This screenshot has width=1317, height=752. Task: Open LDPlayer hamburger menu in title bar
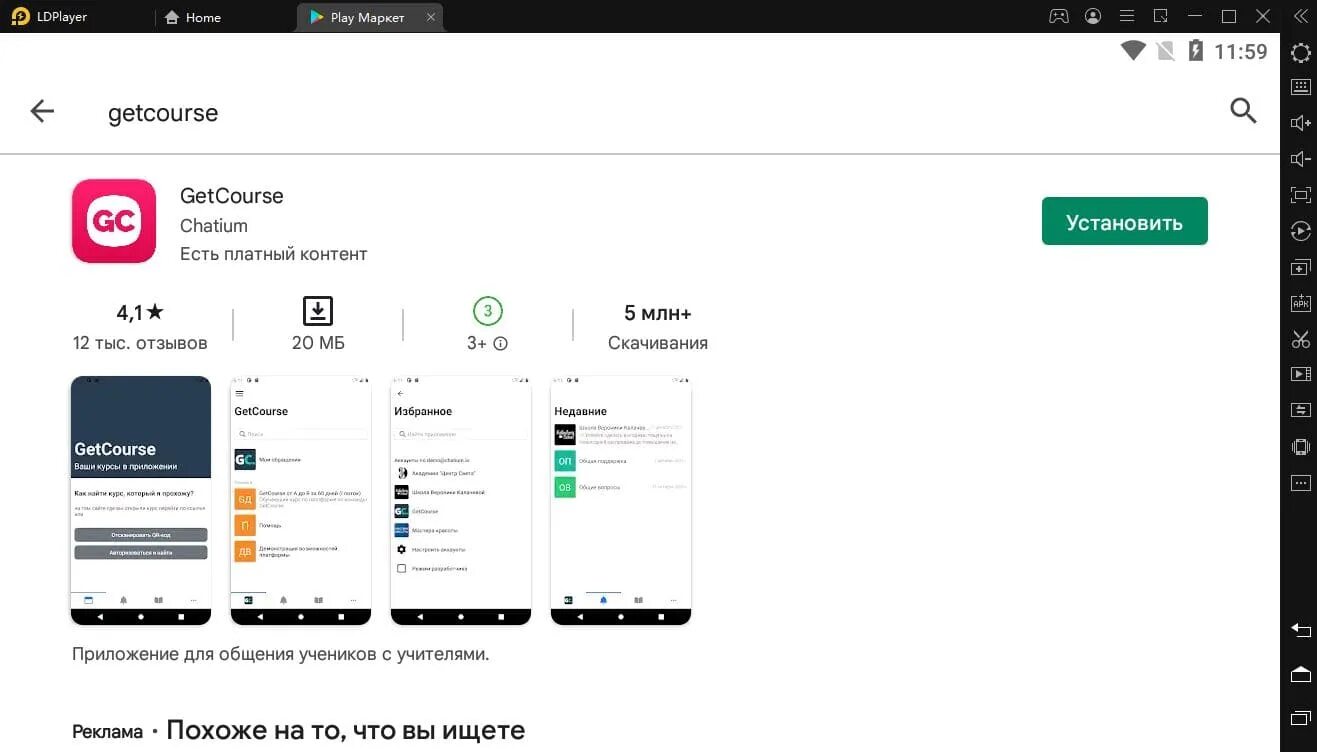[1127, 16]
